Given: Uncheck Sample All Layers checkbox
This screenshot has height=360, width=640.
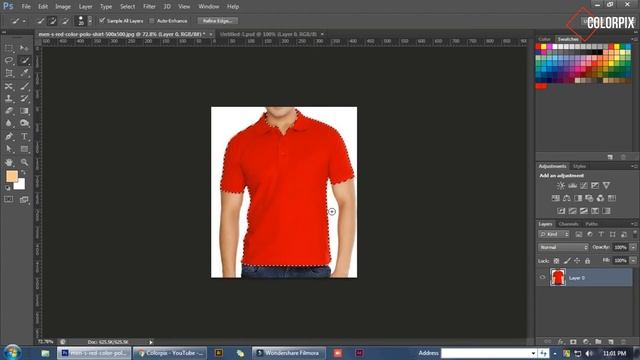Looking at the screenshot, I should click(x=102, y=20).
